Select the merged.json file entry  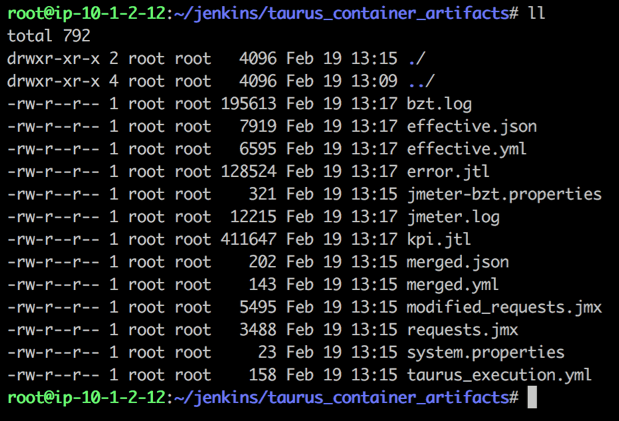pyautogui.click(x=458, y=262)
